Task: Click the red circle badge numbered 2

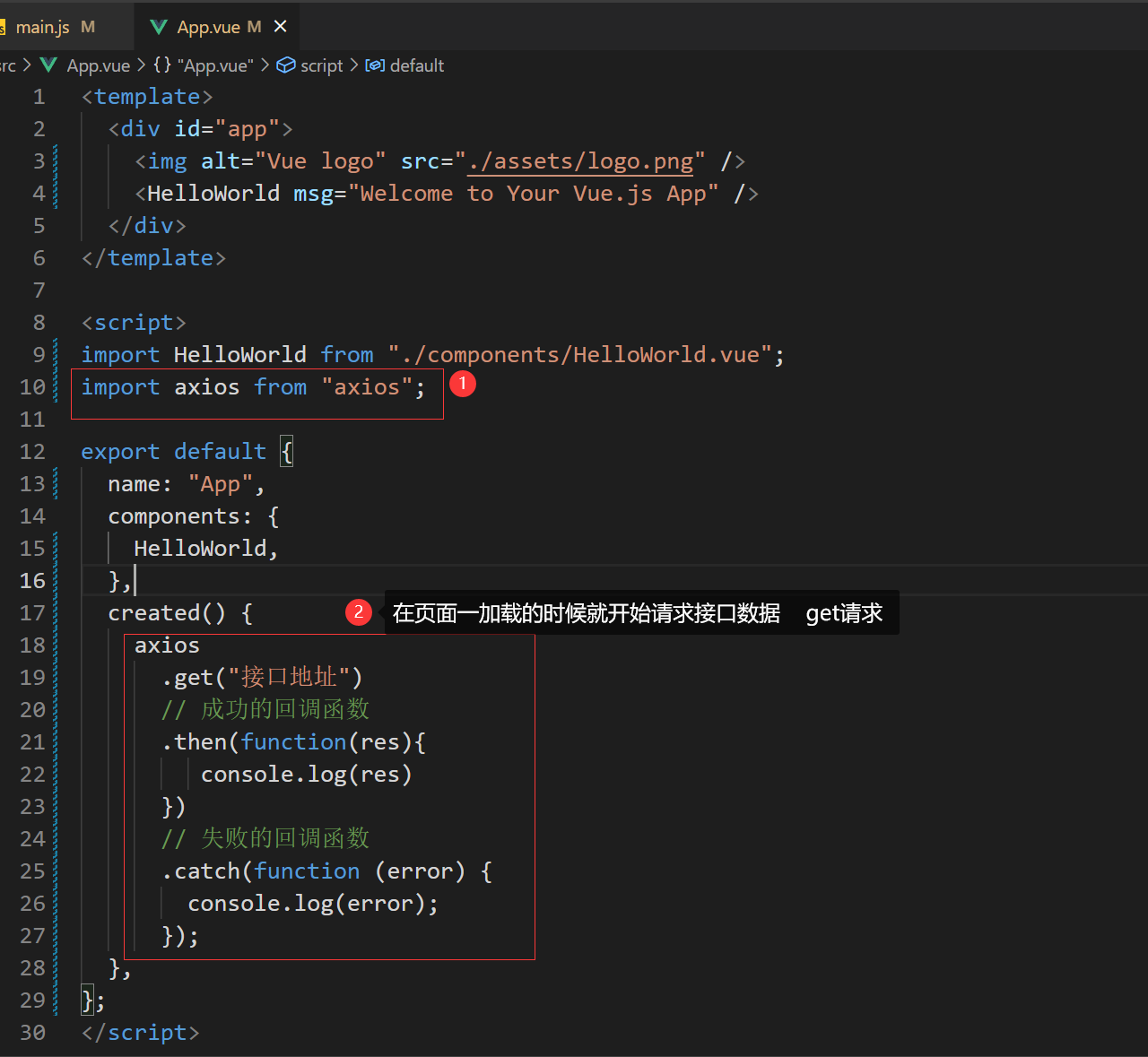Action: 359,612
